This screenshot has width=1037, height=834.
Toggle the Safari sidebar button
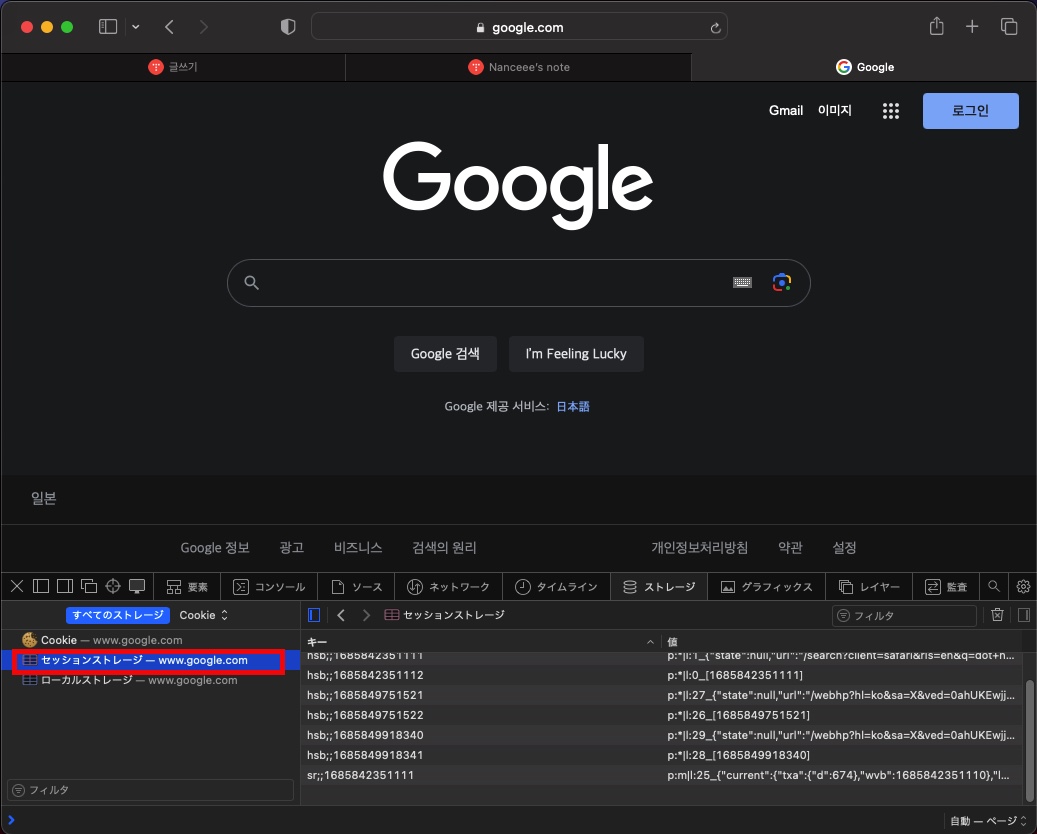(x=108, y=27)
